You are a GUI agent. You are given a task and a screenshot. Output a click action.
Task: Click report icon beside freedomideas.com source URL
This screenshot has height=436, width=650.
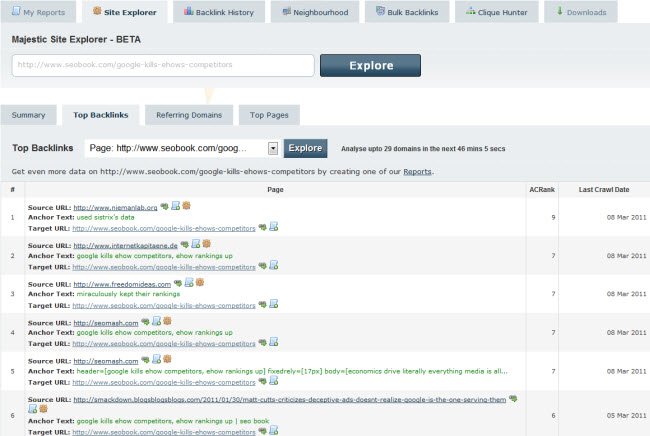coord(189,283)
